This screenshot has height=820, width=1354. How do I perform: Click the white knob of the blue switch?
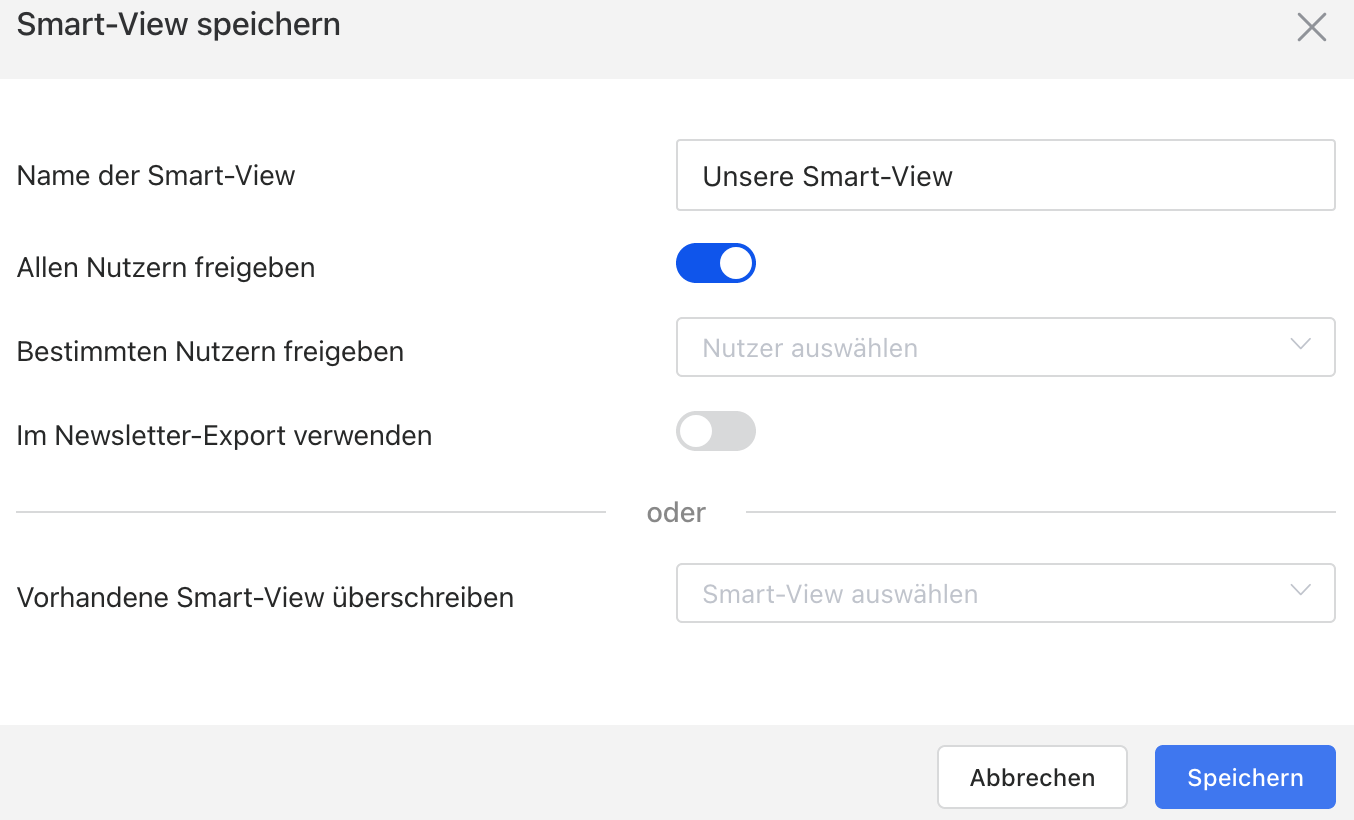coord(736,263)
